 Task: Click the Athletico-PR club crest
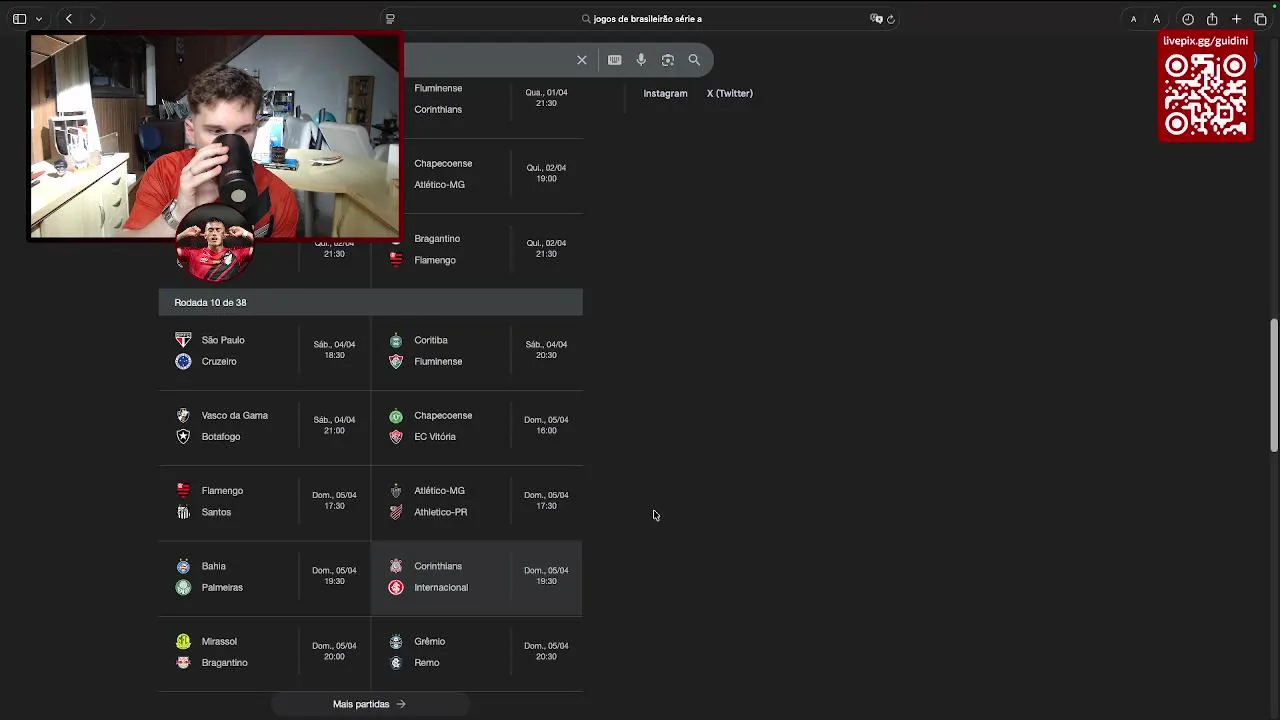tap(396, 512)
